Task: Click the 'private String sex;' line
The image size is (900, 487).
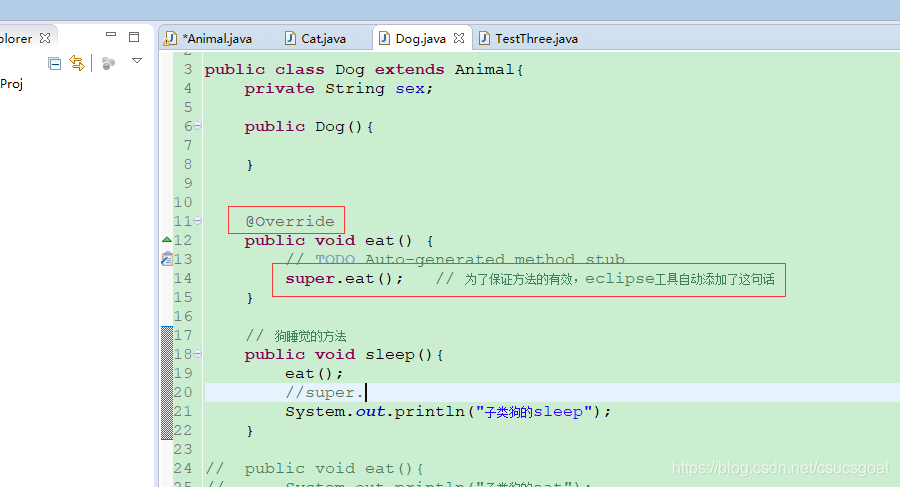Action: (x=339, y=88)
